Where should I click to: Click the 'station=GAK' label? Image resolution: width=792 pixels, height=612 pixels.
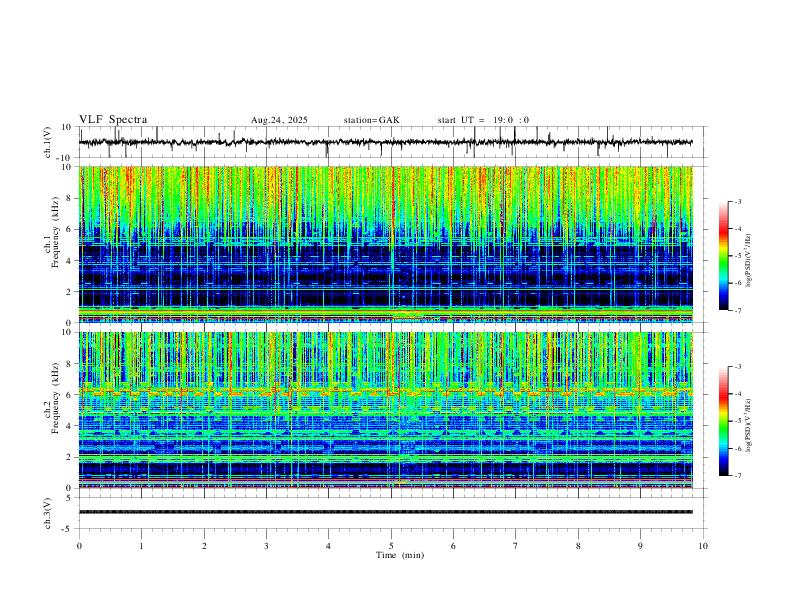pyautogui.click(x=371, y=120)
